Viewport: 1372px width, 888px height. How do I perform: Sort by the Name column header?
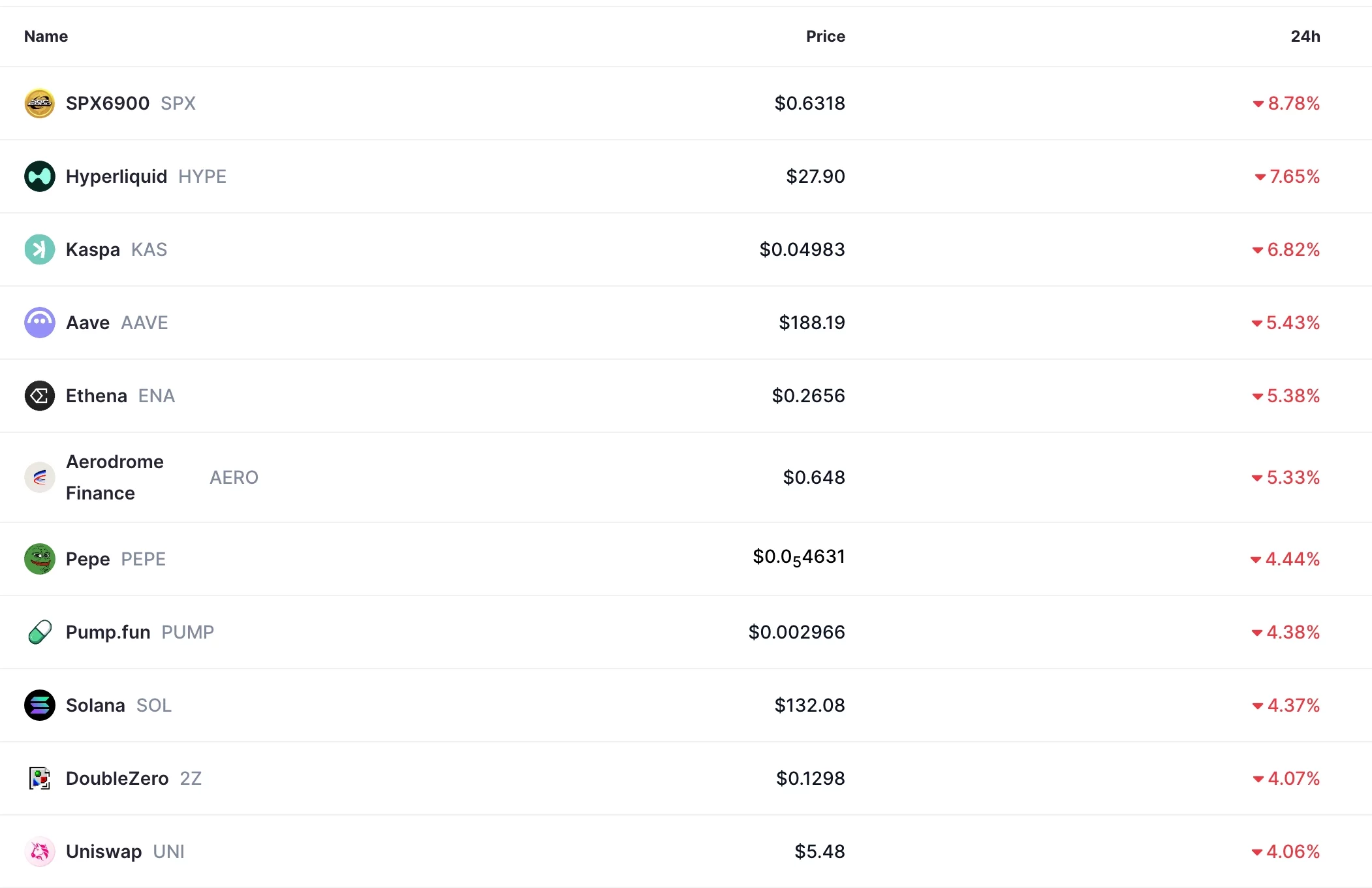(x=45, y=37)
